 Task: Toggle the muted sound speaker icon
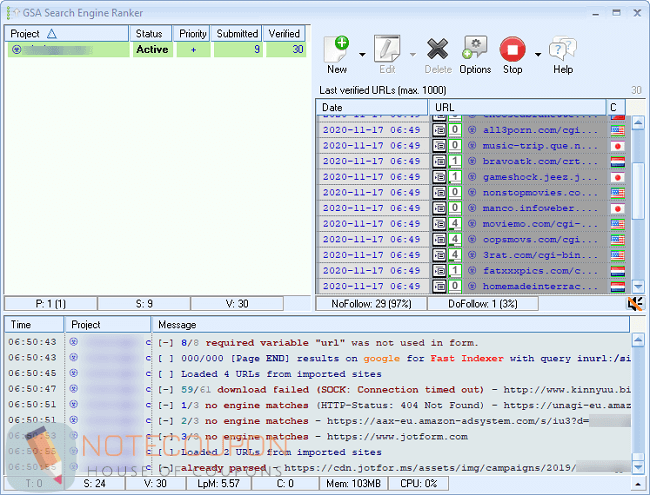coord(635,304)
